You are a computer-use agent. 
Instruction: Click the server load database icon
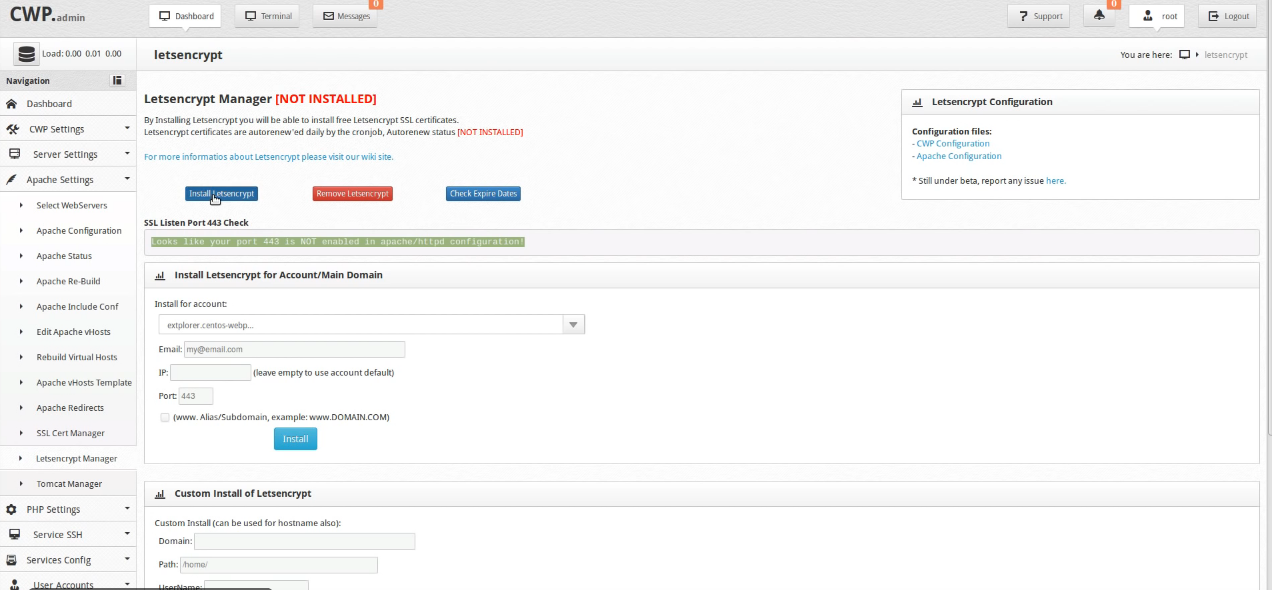pos(26,54)
